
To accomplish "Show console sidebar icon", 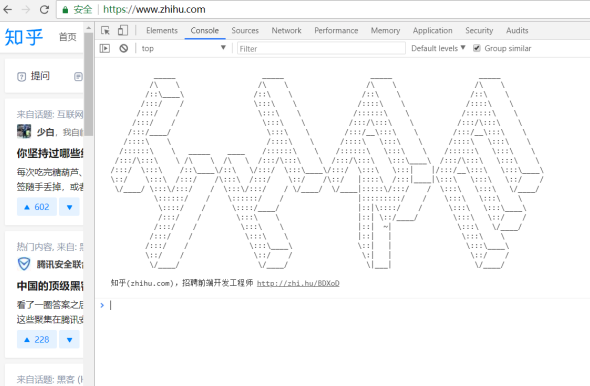I will pyautogui.click(x=105, y=48).
